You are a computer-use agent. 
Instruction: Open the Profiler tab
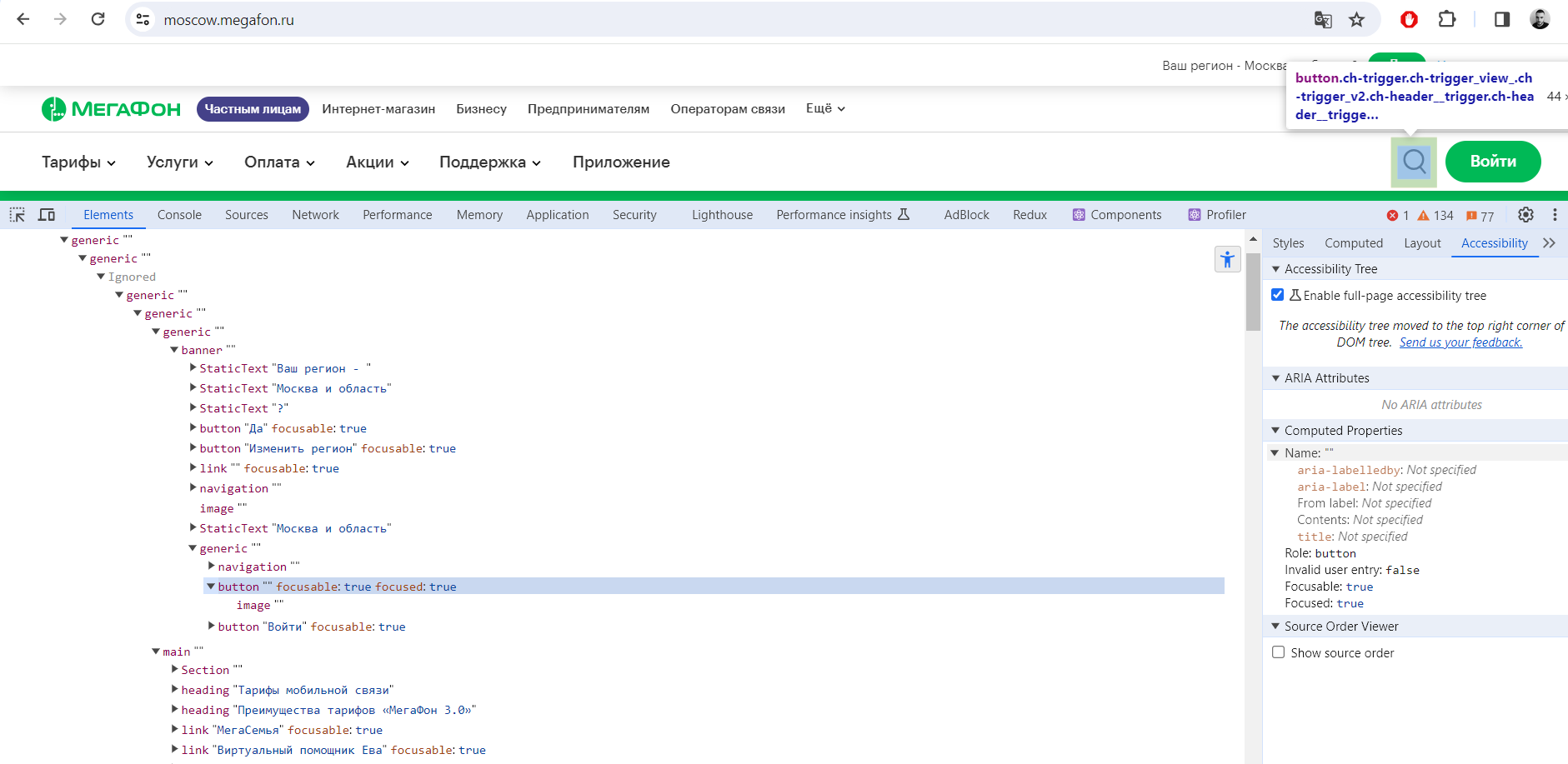pyautogui.click(x=1217, y=215)
